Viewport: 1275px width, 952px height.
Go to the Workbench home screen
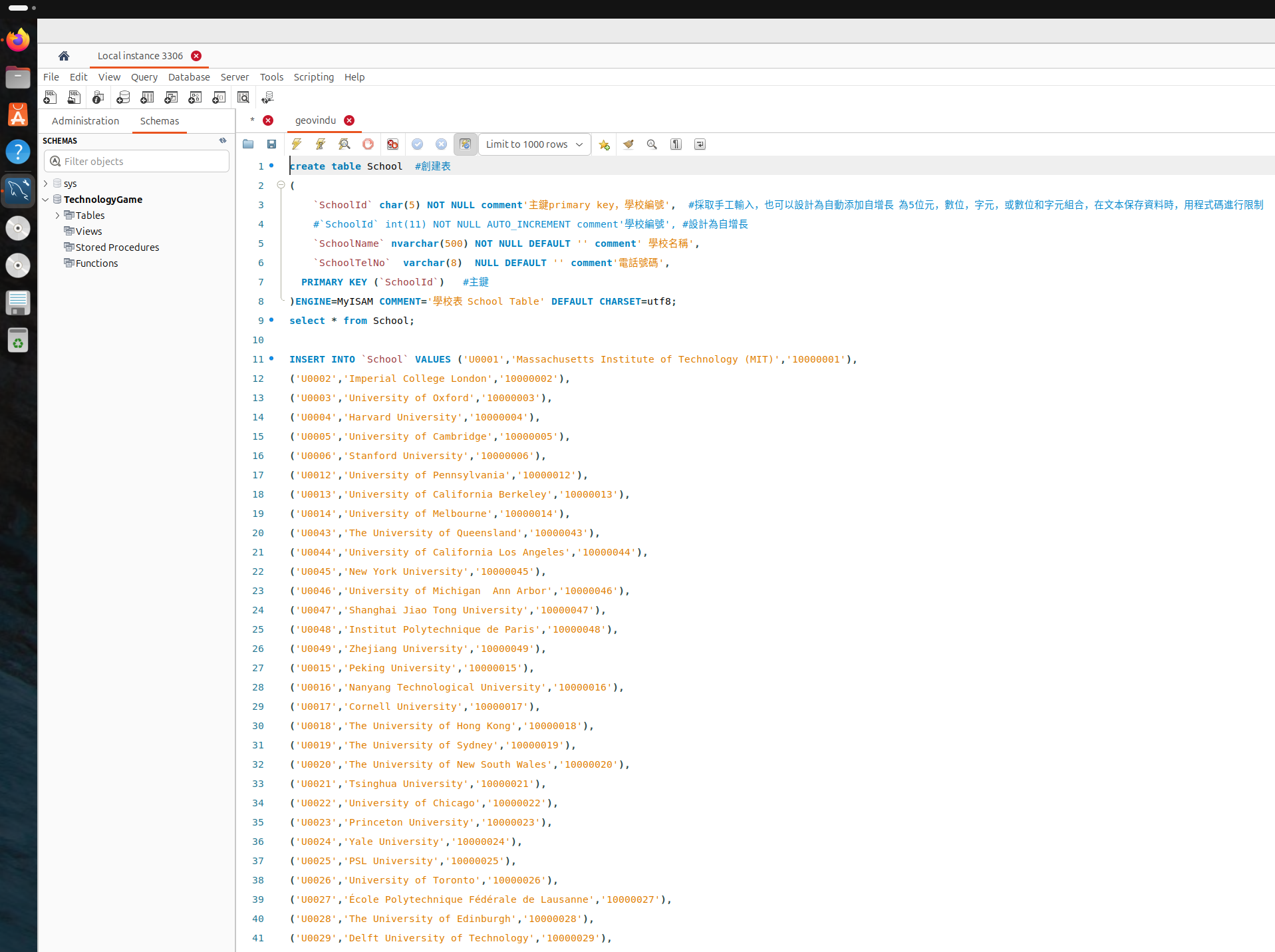click(x=64, y=56)
